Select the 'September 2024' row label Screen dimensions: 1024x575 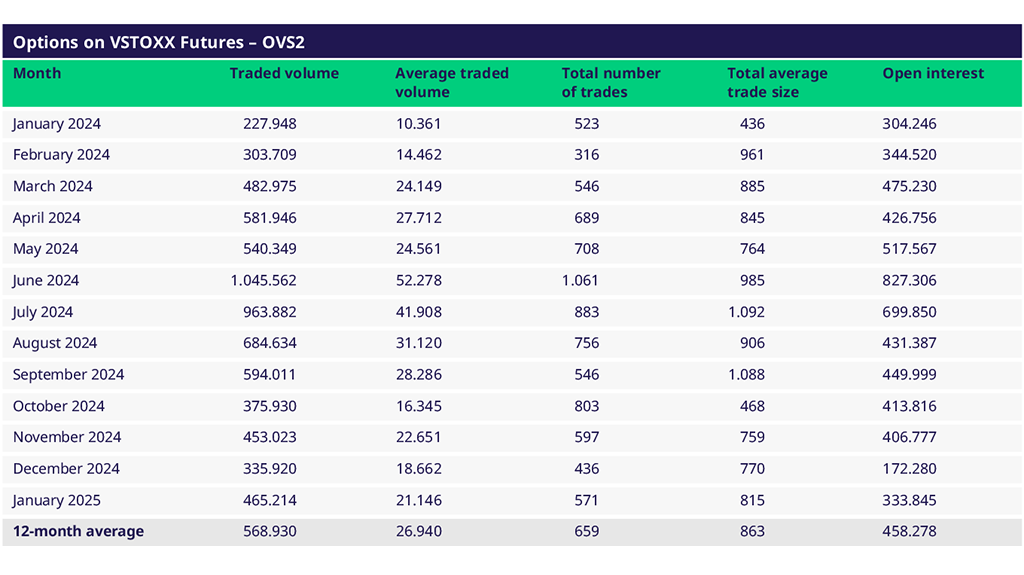69,375
